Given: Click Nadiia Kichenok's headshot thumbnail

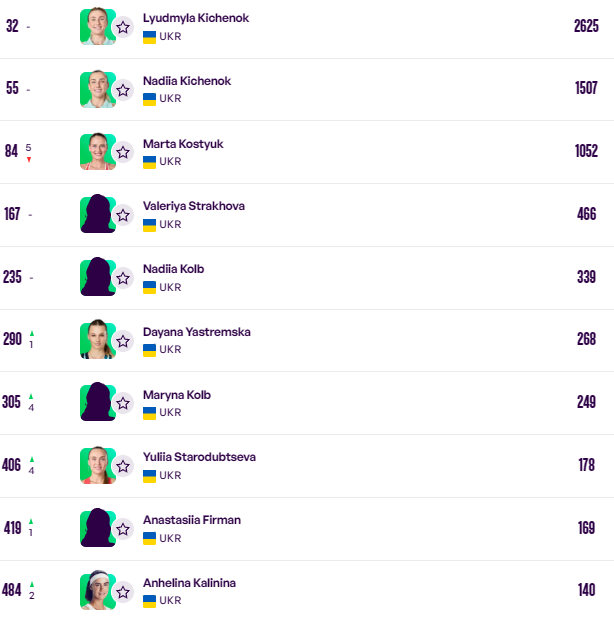Looking at the screenshot, I should pyautogui.click(x=97, y=89).
